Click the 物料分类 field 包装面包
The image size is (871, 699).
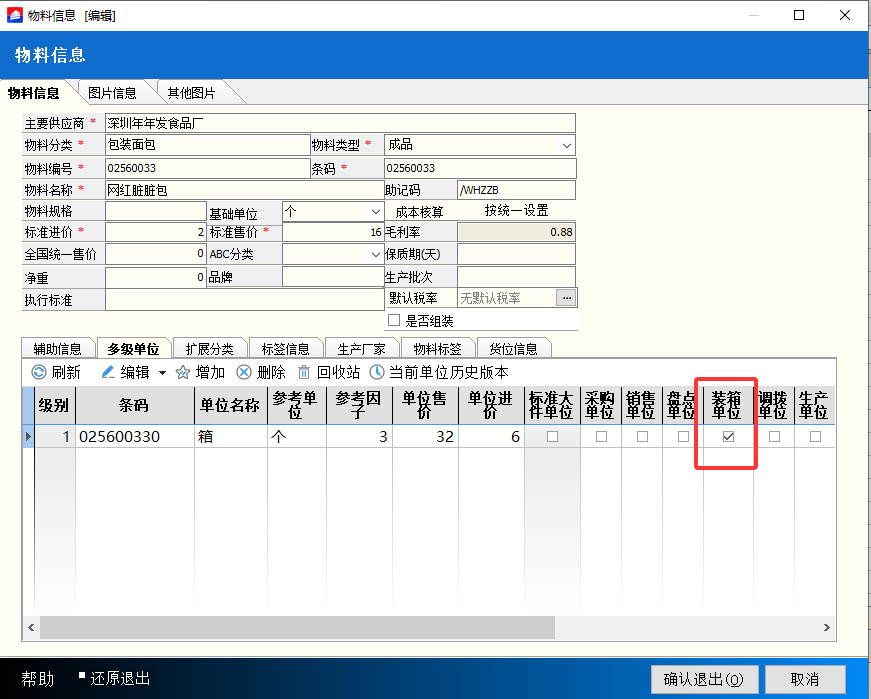[x=207, y=145]
